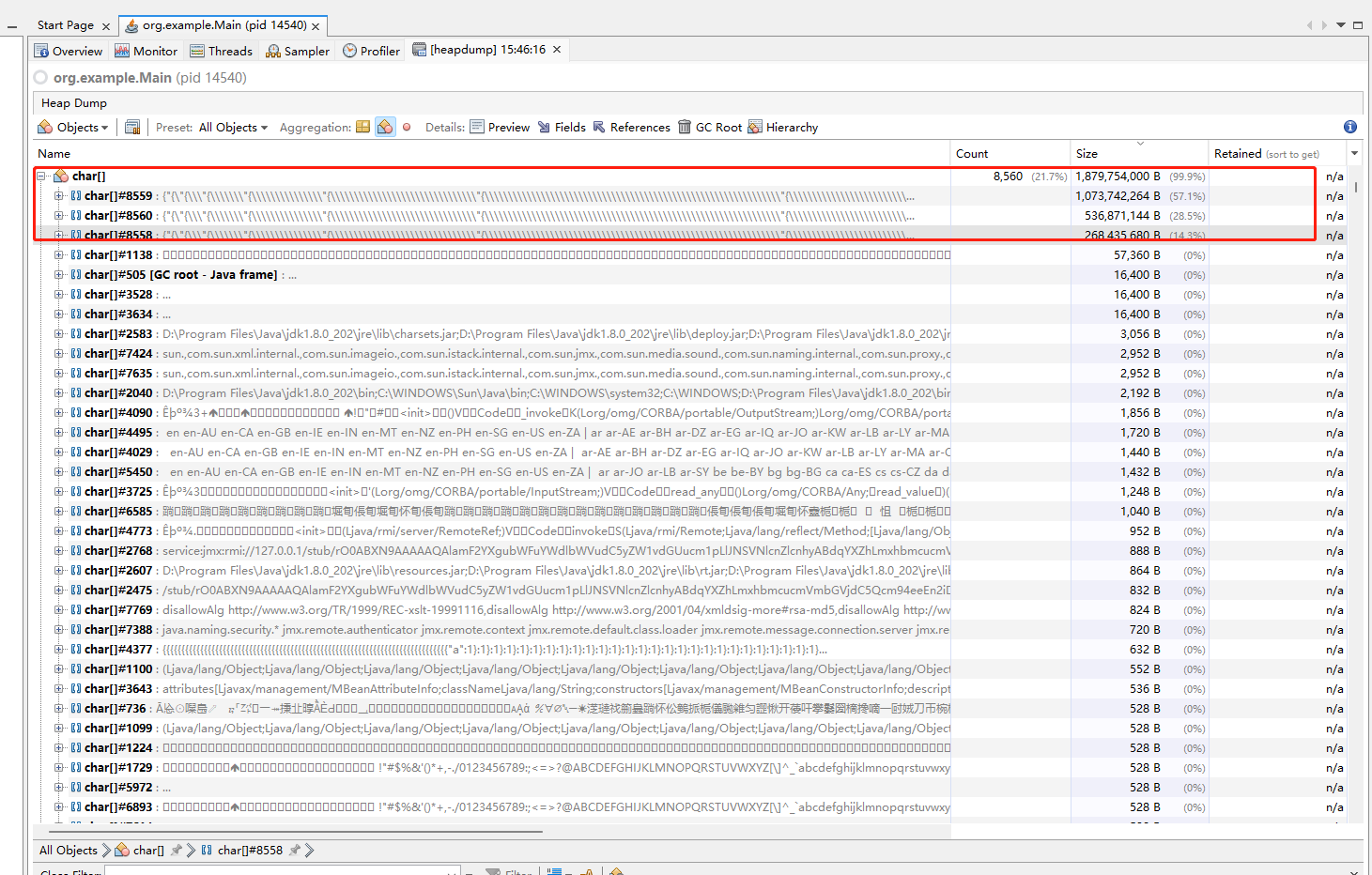This screenshot has width=1372, height=875.
Task: Open the column chooser arrow beside Retained
Action: (x=1354, y=153)
